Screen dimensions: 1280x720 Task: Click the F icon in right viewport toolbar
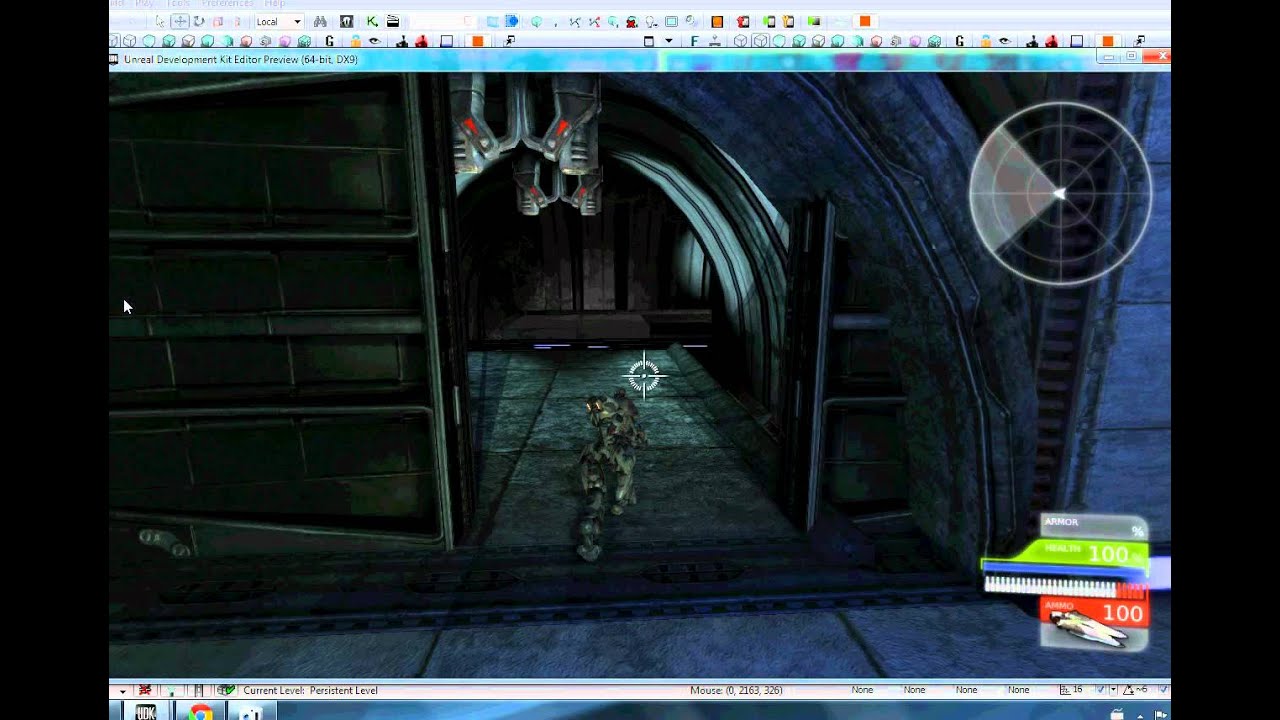point(694,41)
